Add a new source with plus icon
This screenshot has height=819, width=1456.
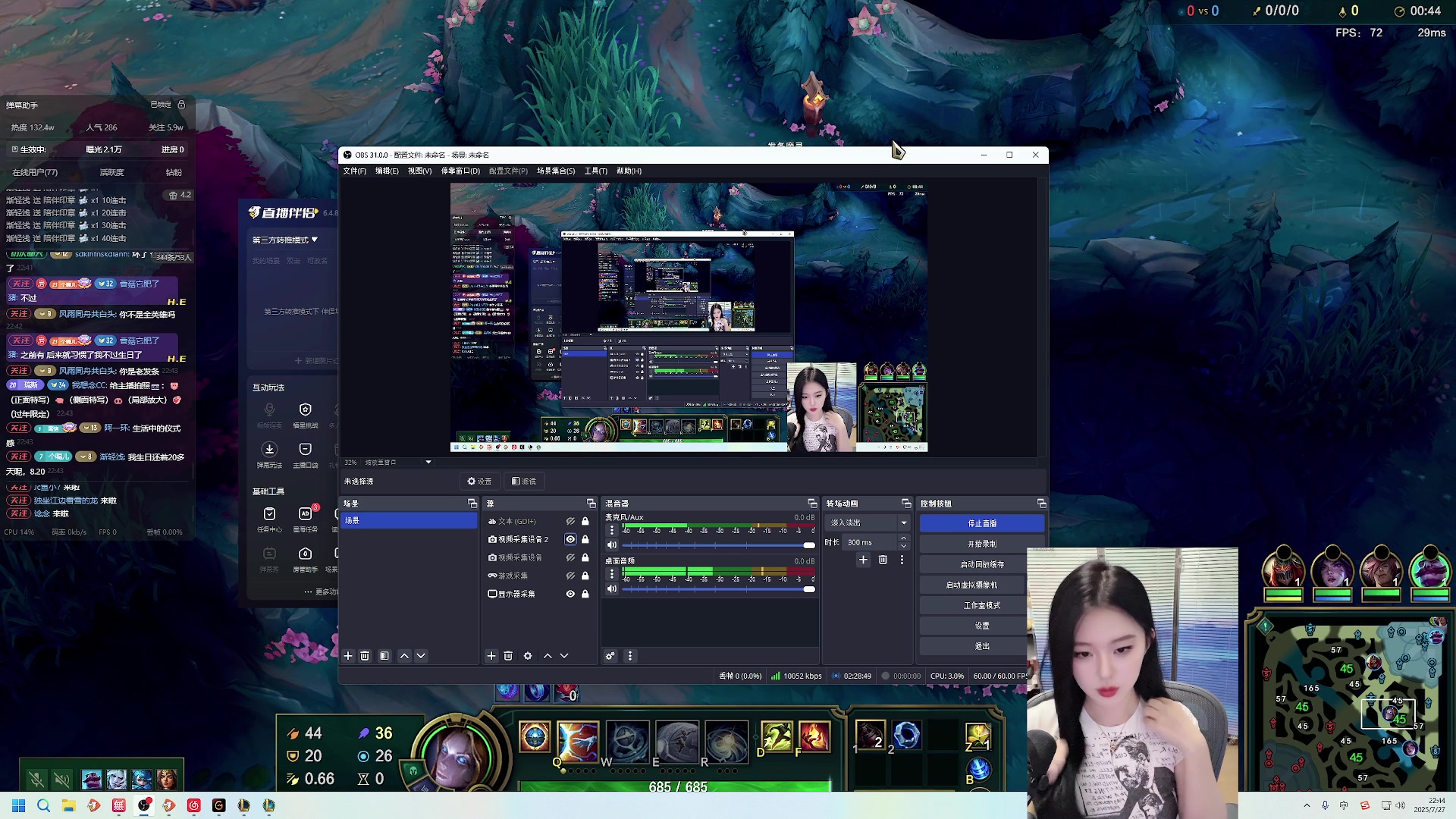491,656
